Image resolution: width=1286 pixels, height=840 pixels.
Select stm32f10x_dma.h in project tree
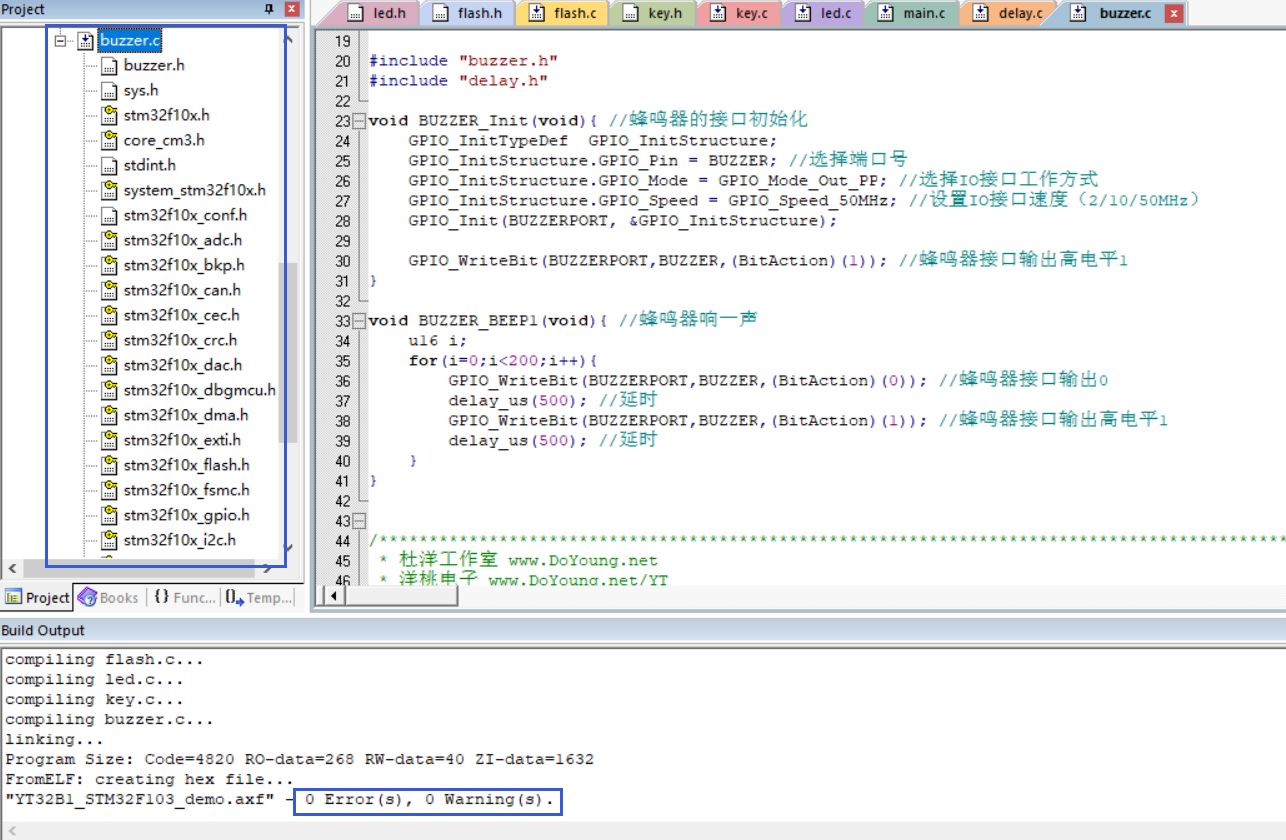(x=185, y=415)
